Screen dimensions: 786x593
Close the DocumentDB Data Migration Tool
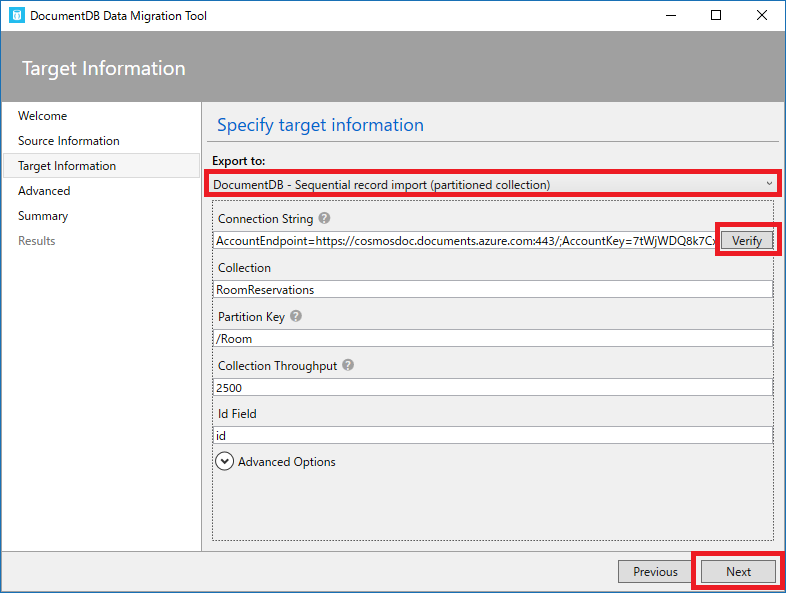click(761, 15)
